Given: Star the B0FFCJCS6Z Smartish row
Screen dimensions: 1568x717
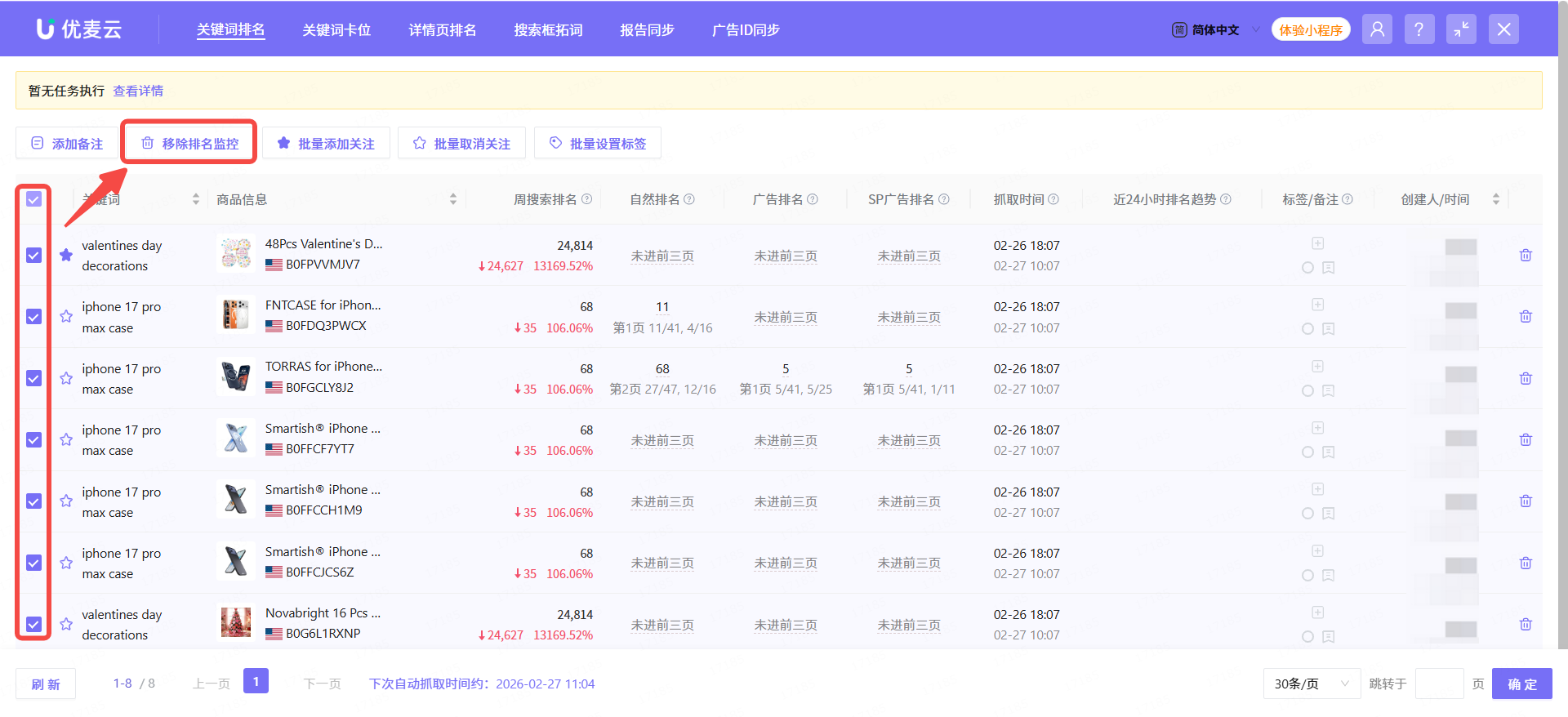Looking at the screenshot, I should (x=66, y=563).
